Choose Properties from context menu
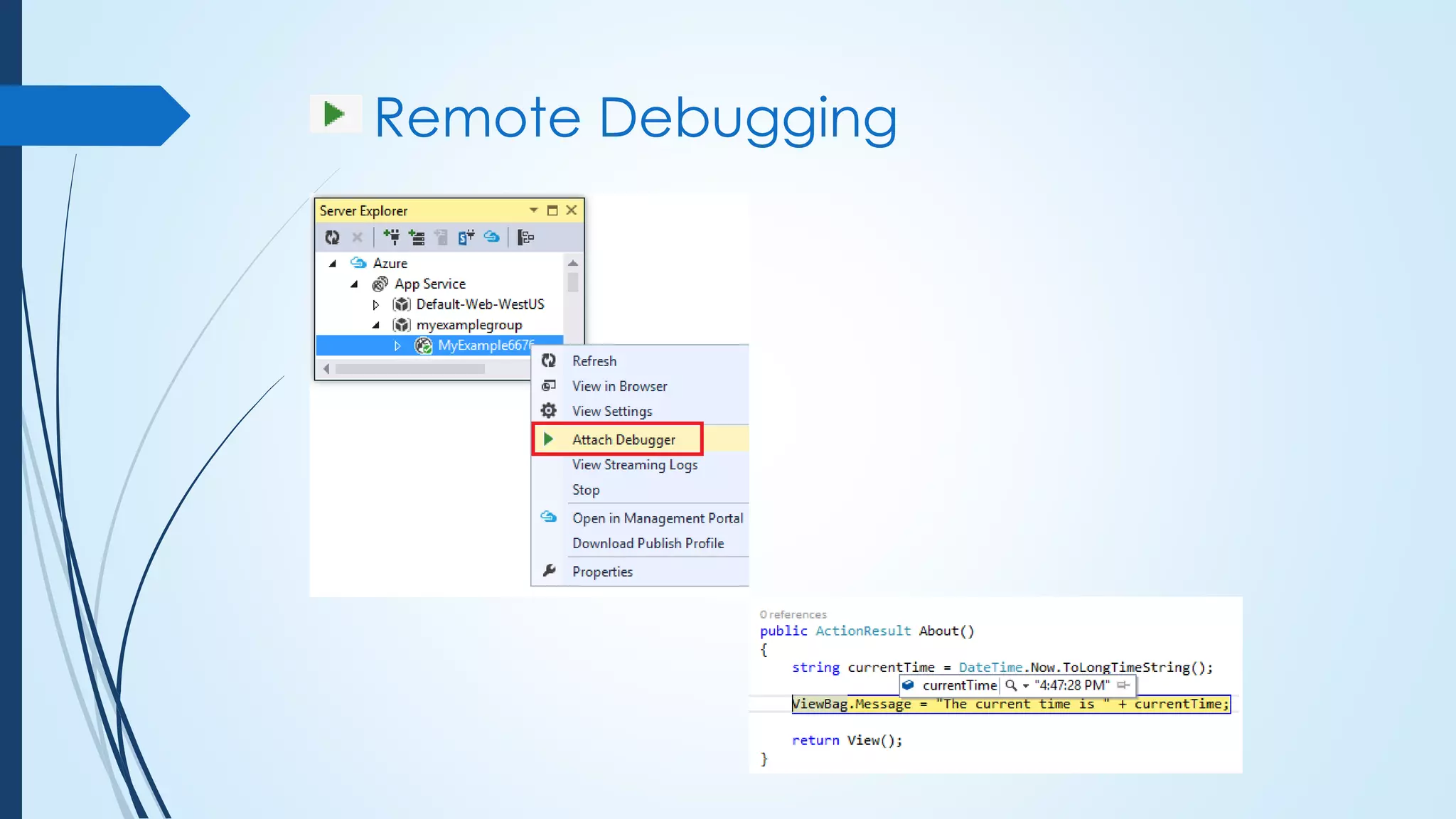The width and height of the screenshot is (1456, 819). tap(641, 572)
